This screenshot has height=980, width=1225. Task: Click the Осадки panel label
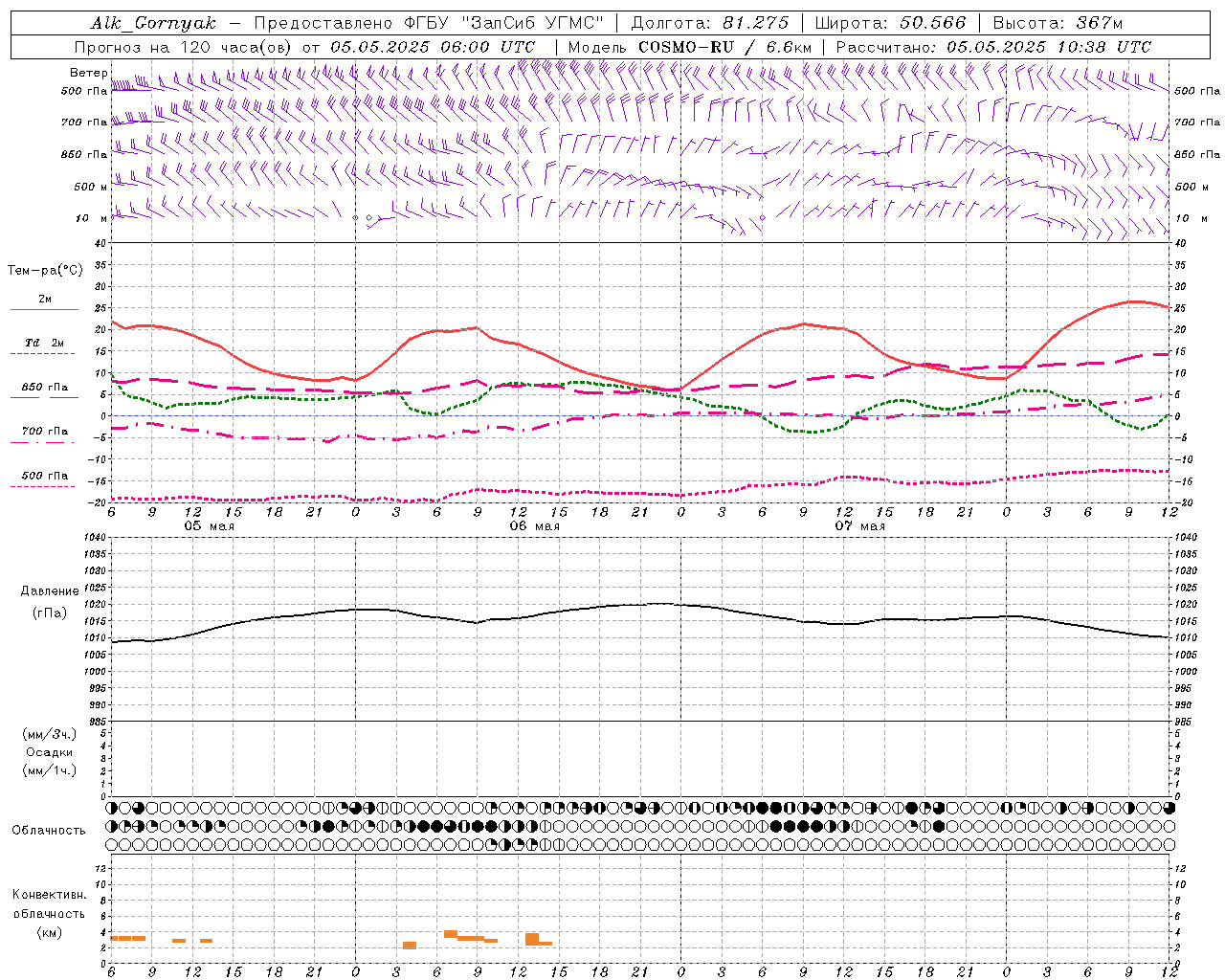point(50,752)
